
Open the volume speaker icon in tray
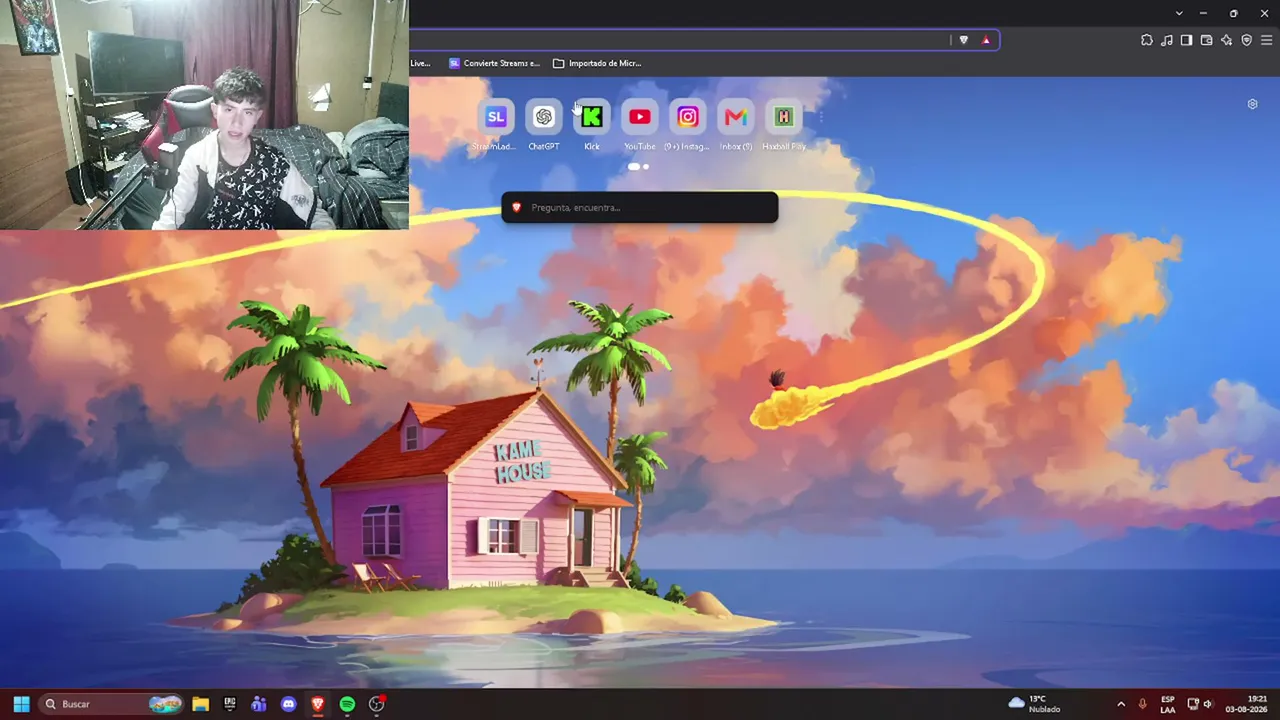pos(1208,704)
